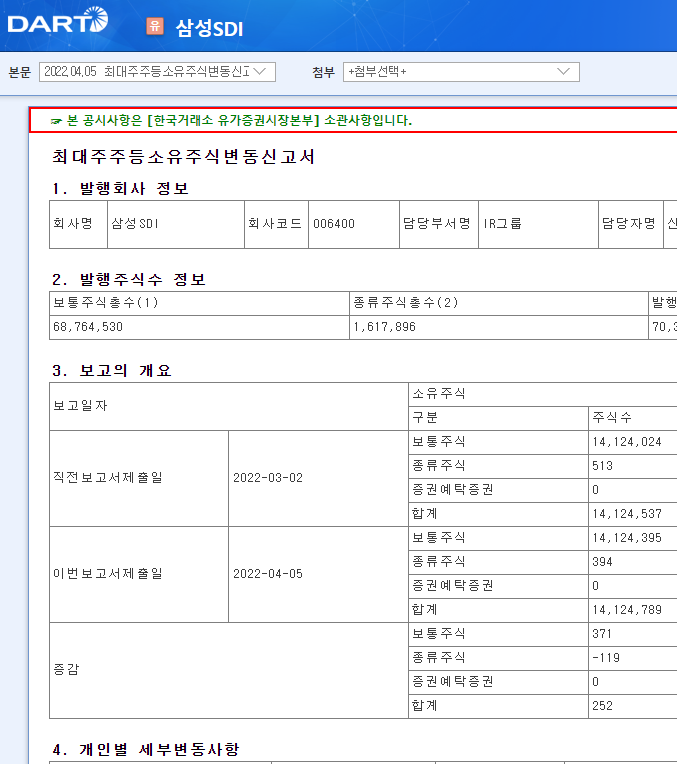Screen dimensions: 677x764
Task: Select previous report date 2022-03-02
Action: [318, 478]
